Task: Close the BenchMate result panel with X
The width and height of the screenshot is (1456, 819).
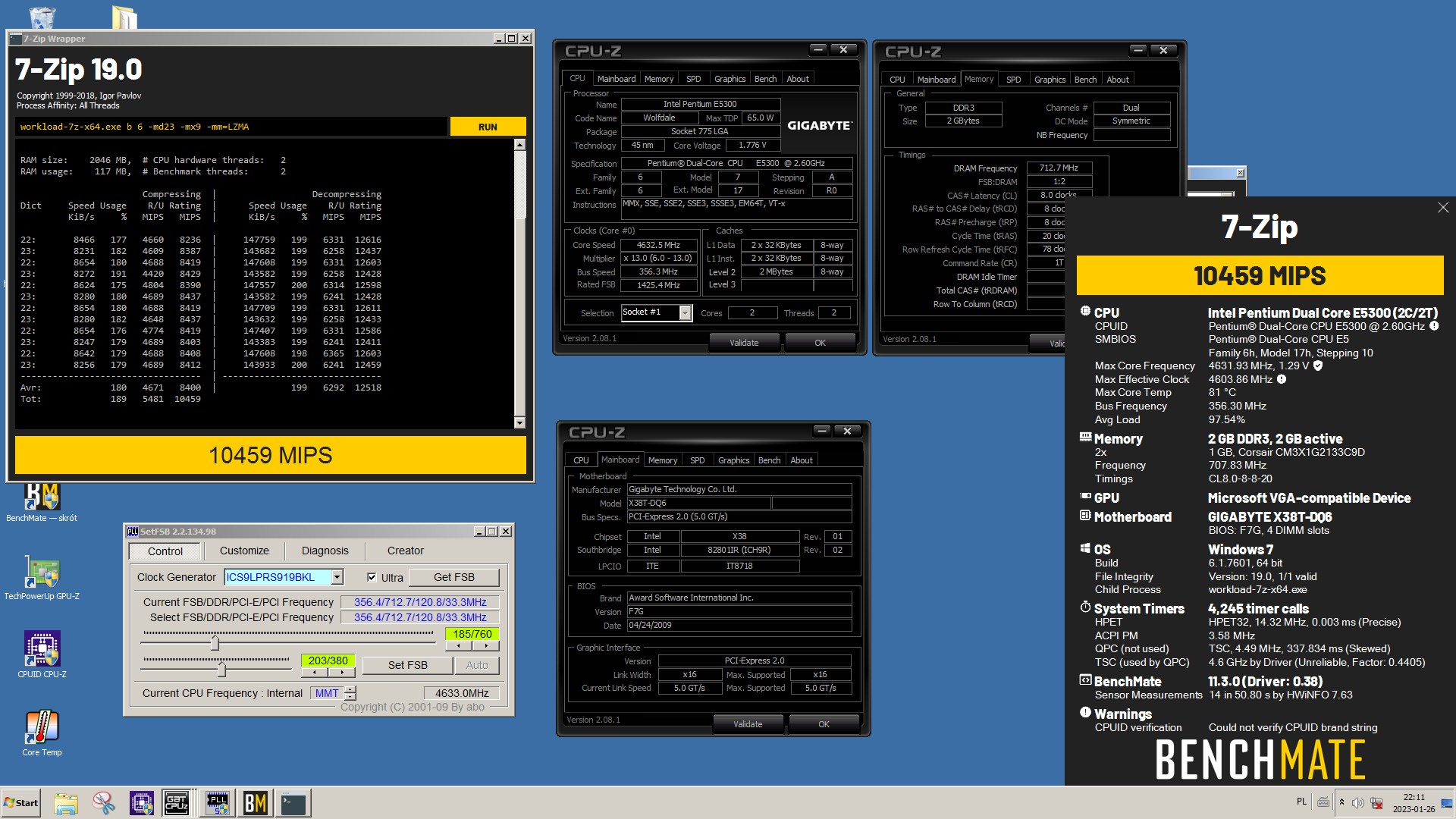Action: click(x=1443, y=208)
